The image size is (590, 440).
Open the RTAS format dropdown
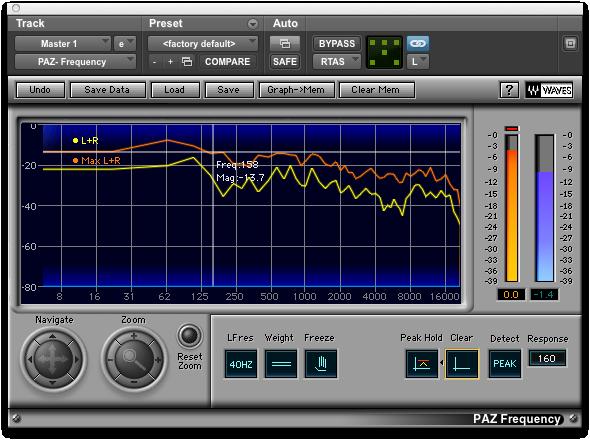tap(337, 61)
